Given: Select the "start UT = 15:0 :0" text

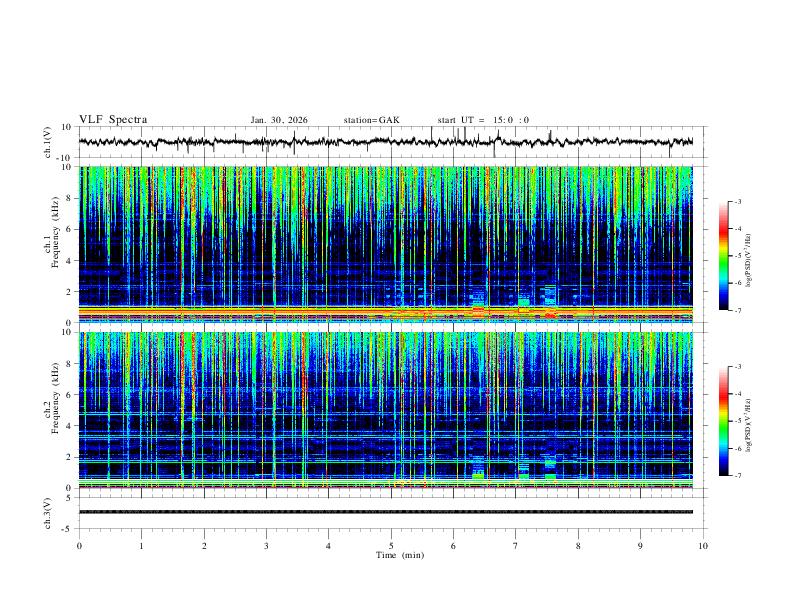Looking at the screenshot, I should click(x=483, y=120).
